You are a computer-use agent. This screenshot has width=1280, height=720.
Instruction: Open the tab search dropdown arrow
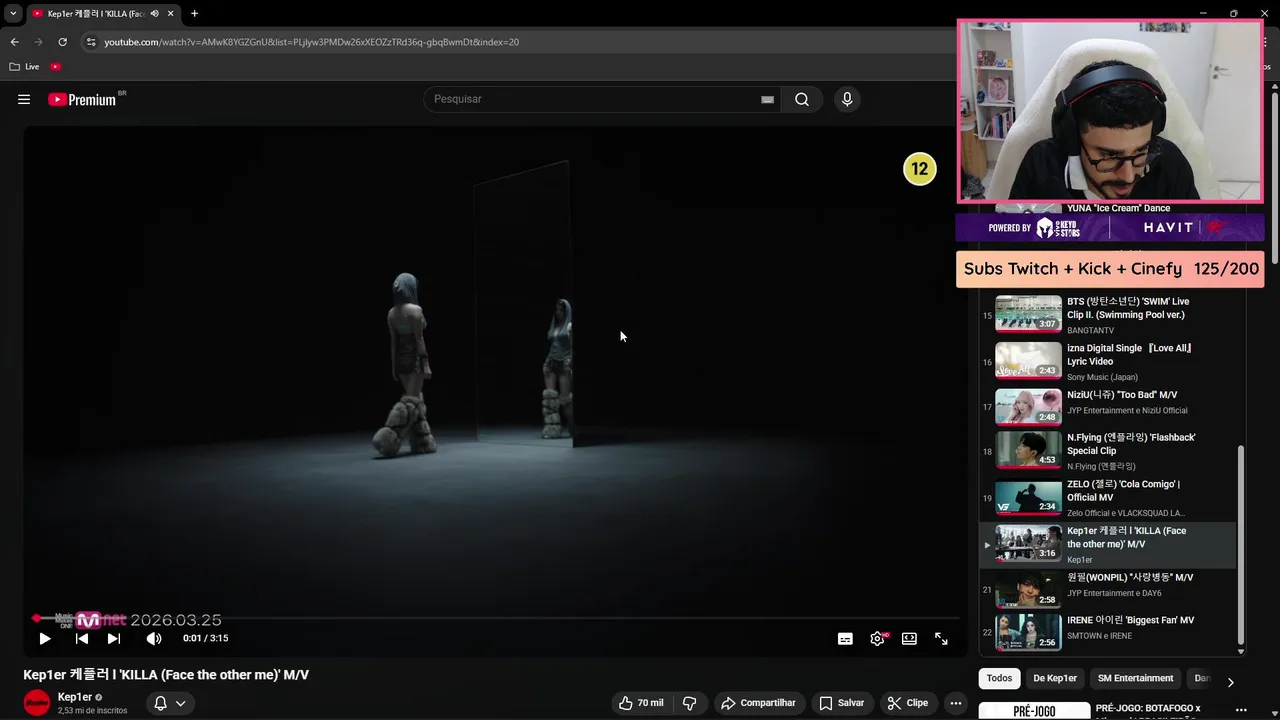point(13,14)
